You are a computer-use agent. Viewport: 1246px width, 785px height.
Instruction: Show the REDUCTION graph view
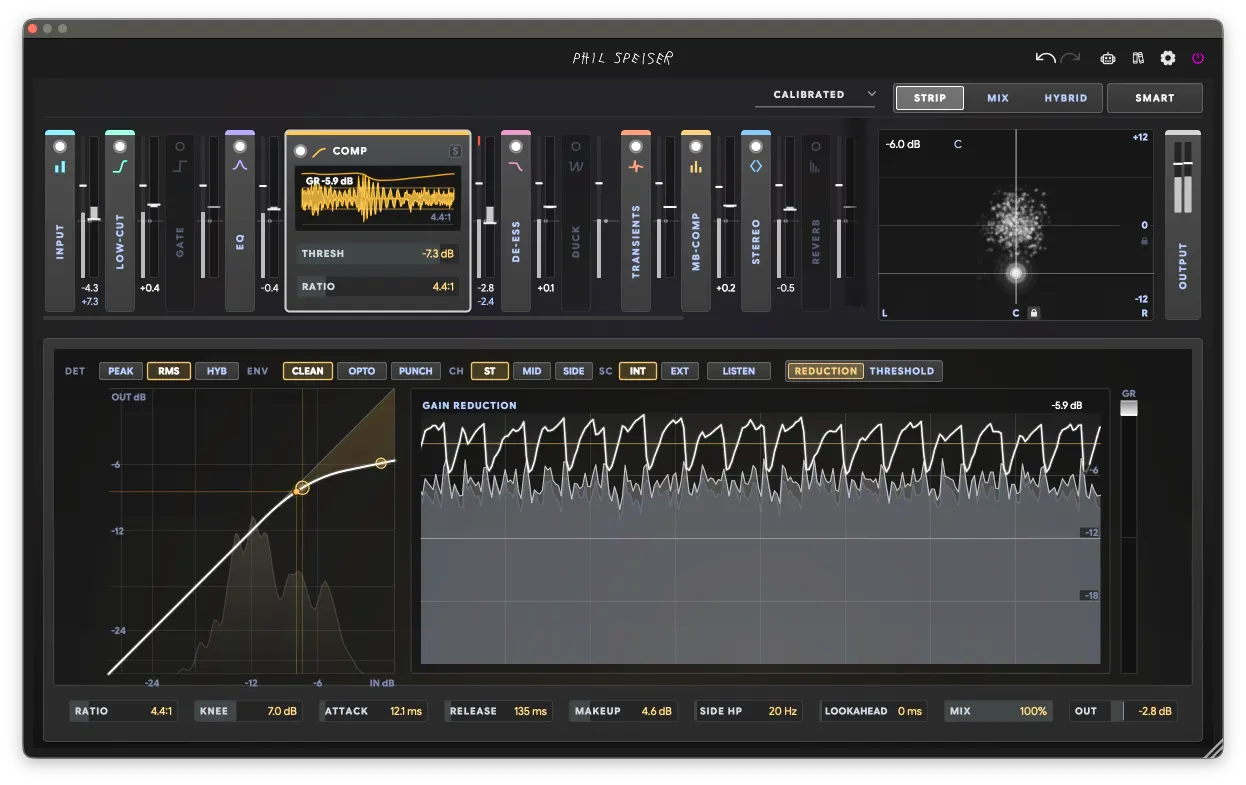[x=826, y=371]
